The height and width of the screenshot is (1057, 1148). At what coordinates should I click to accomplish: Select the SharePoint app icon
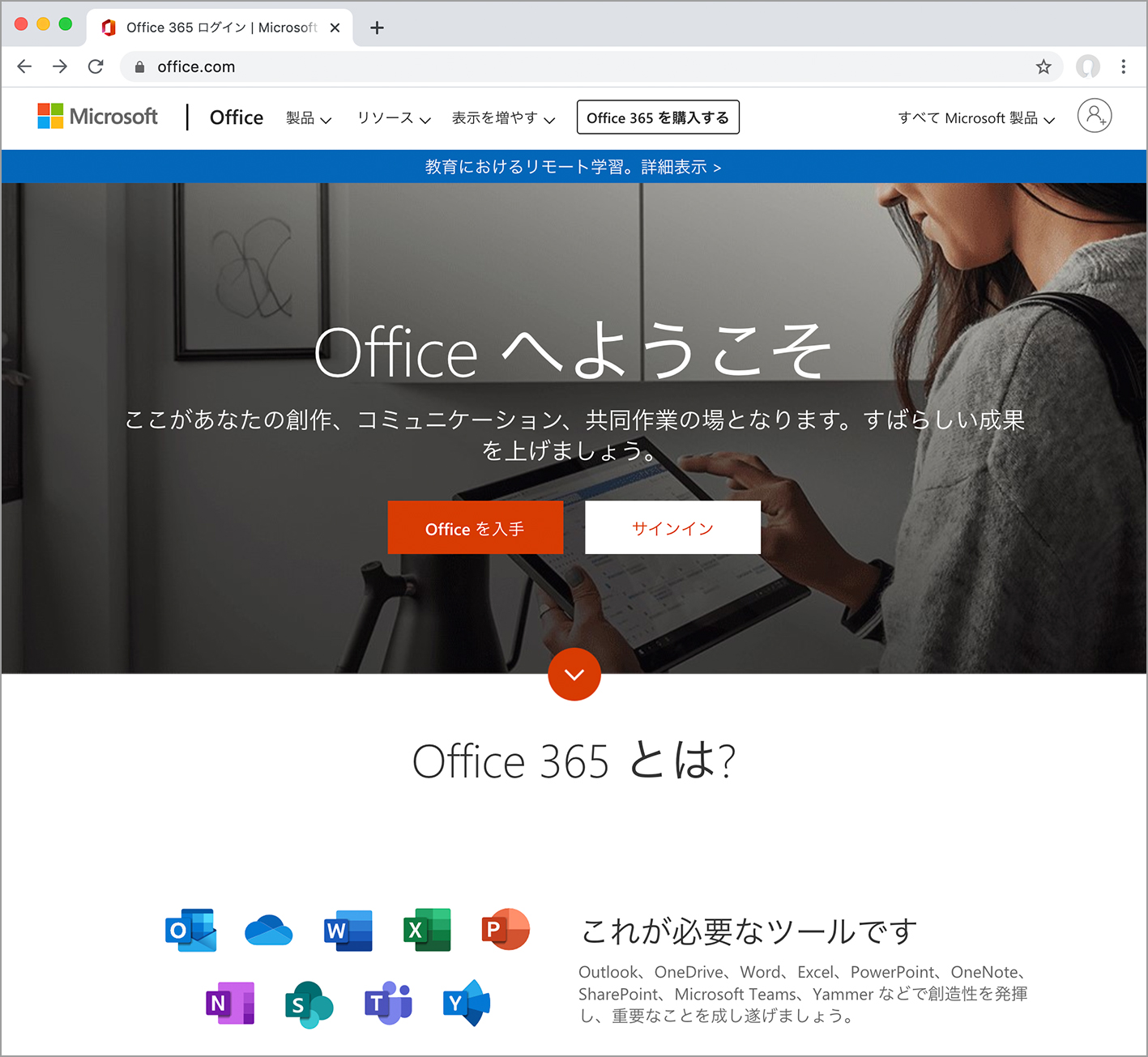click(x=309, y=1004)
